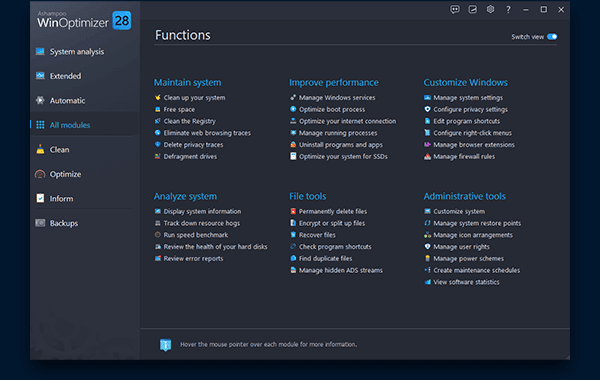Click the Maintain system heading

(188, 83)
